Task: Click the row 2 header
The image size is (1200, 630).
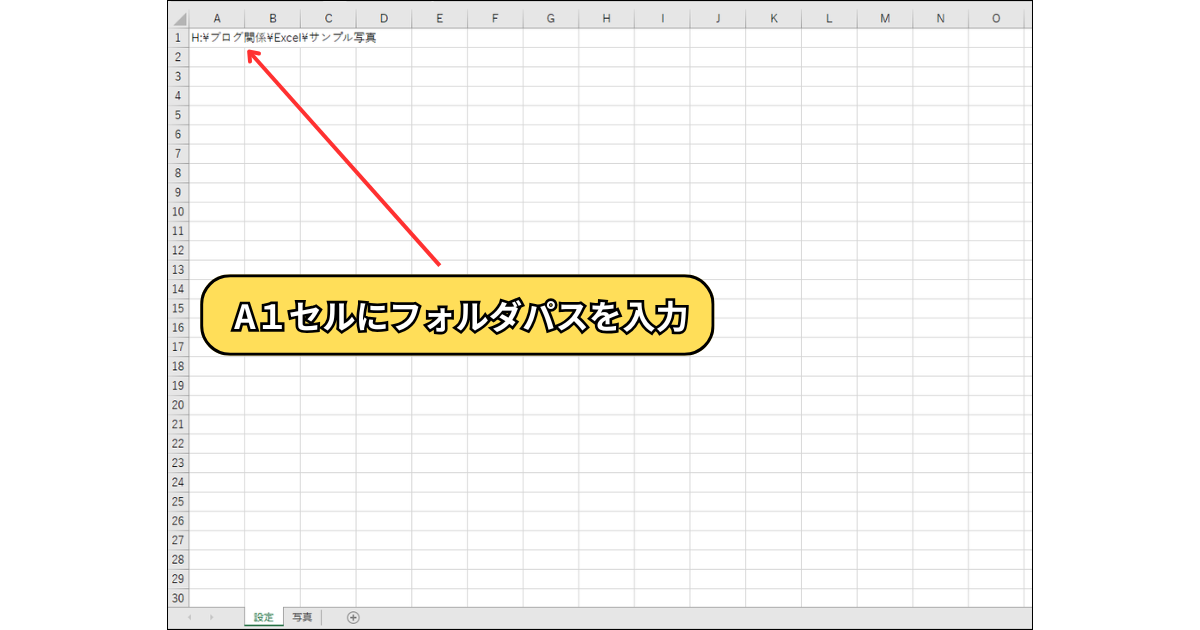Action: 178,57
